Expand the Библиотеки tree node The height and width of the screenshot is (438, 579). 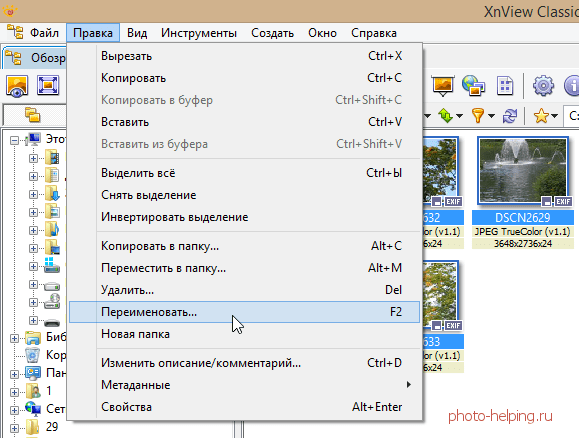14,338
